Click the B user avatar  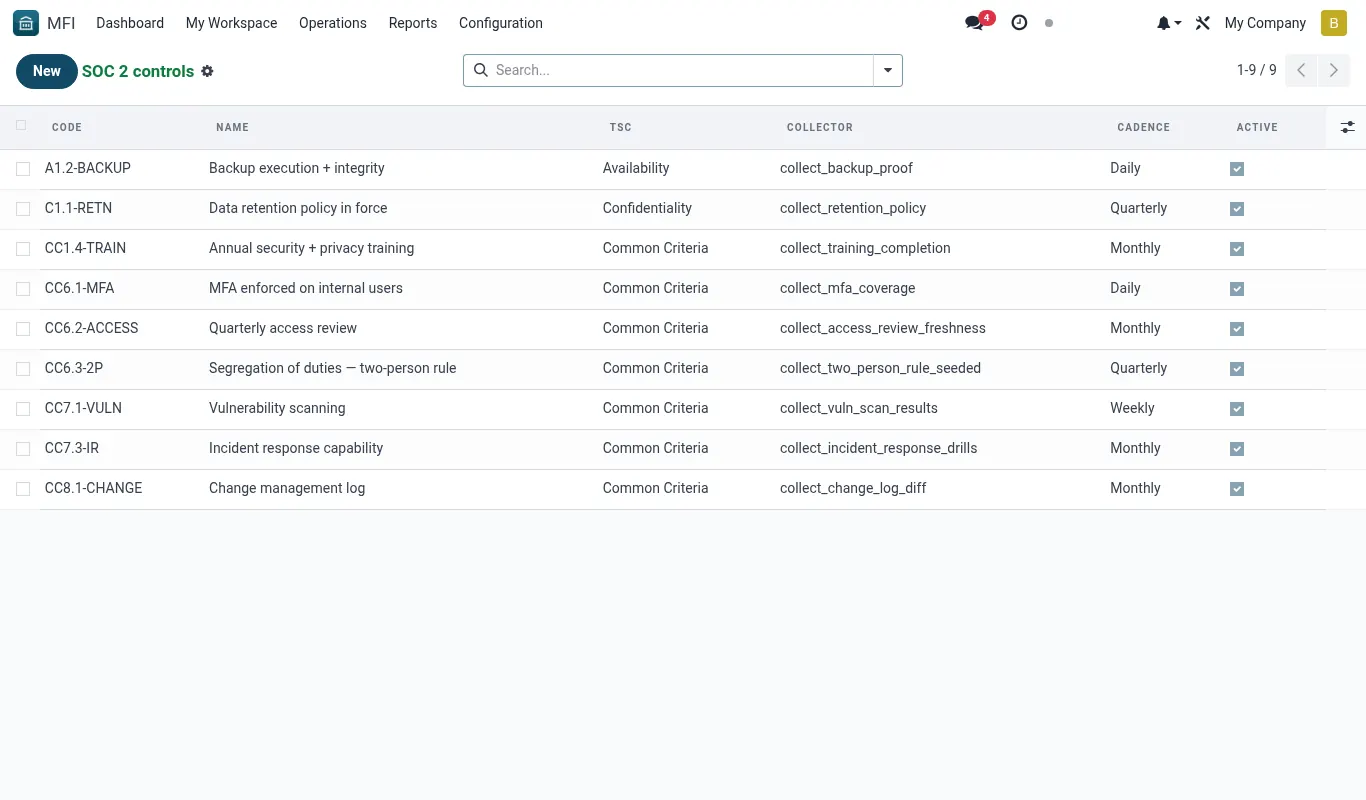point(1334,23)
